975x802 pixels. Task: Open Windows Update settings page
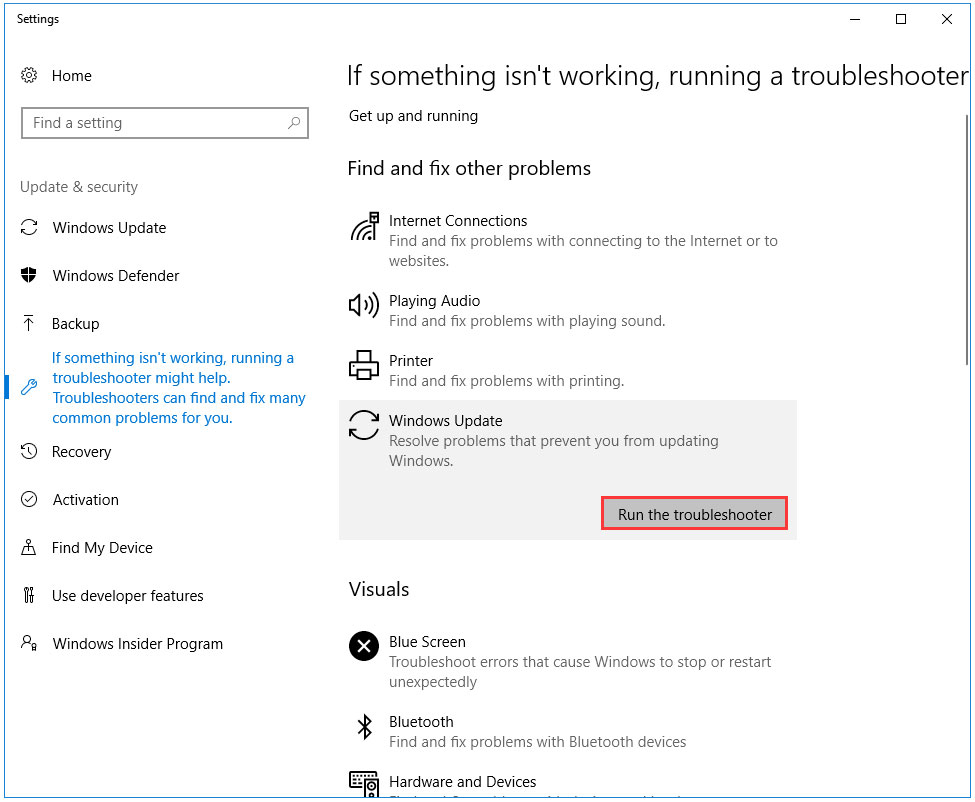pos(109,228)
